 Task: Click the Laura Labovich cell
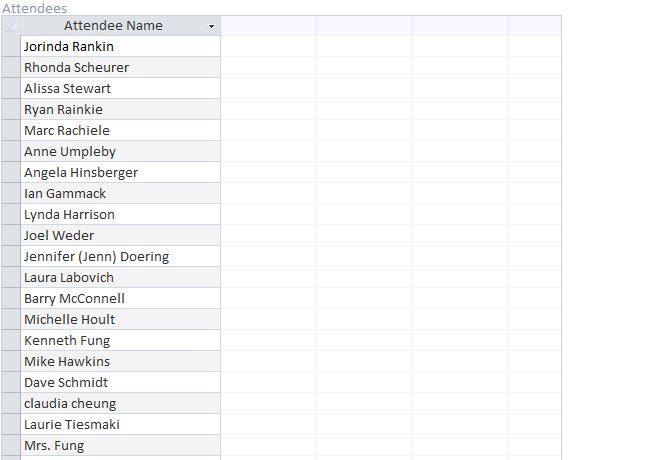120,277
